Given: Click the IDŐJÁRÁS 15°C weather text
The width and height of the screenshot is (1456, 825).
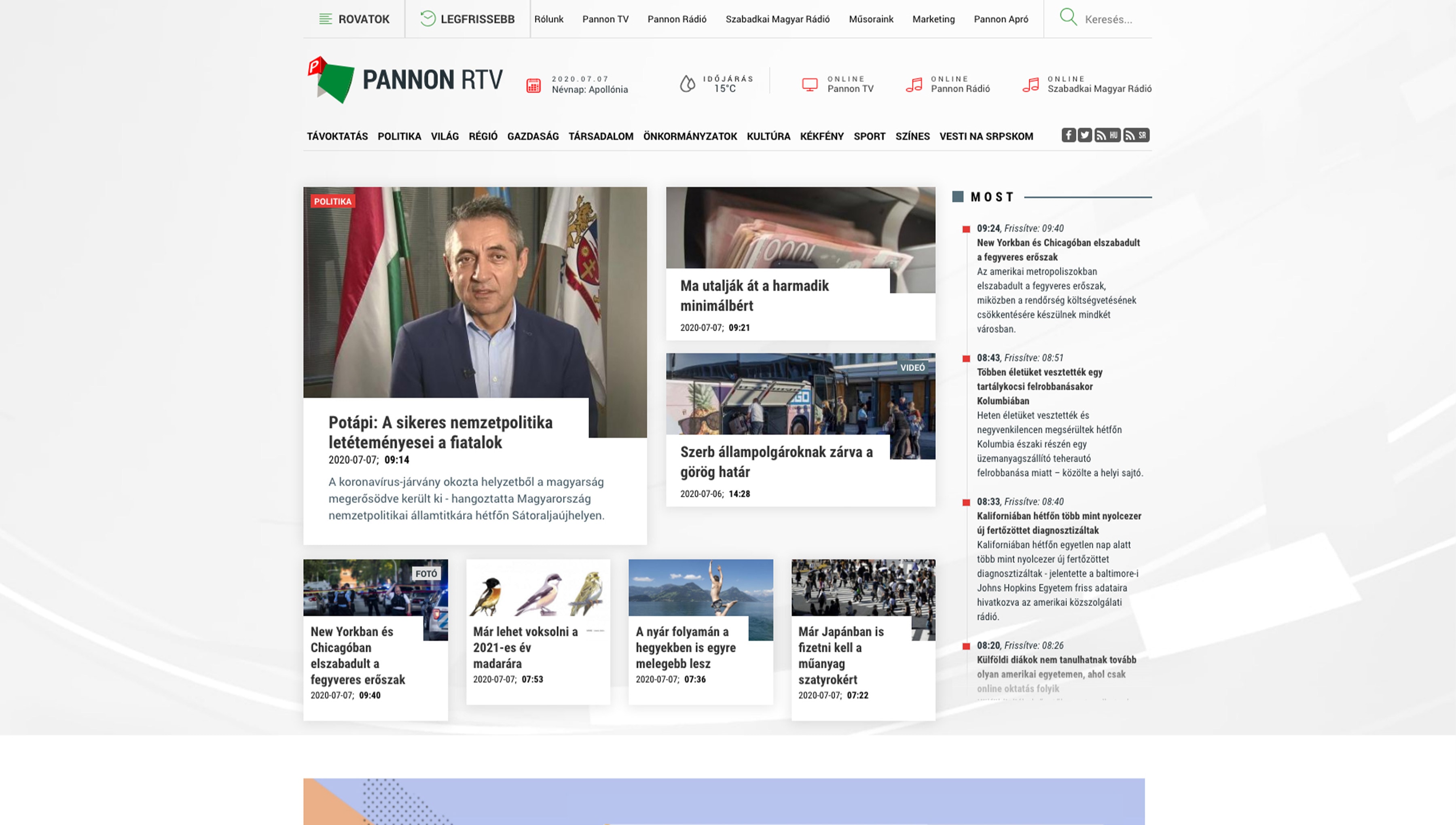Looking at the screenshot, I should [728, 84].
